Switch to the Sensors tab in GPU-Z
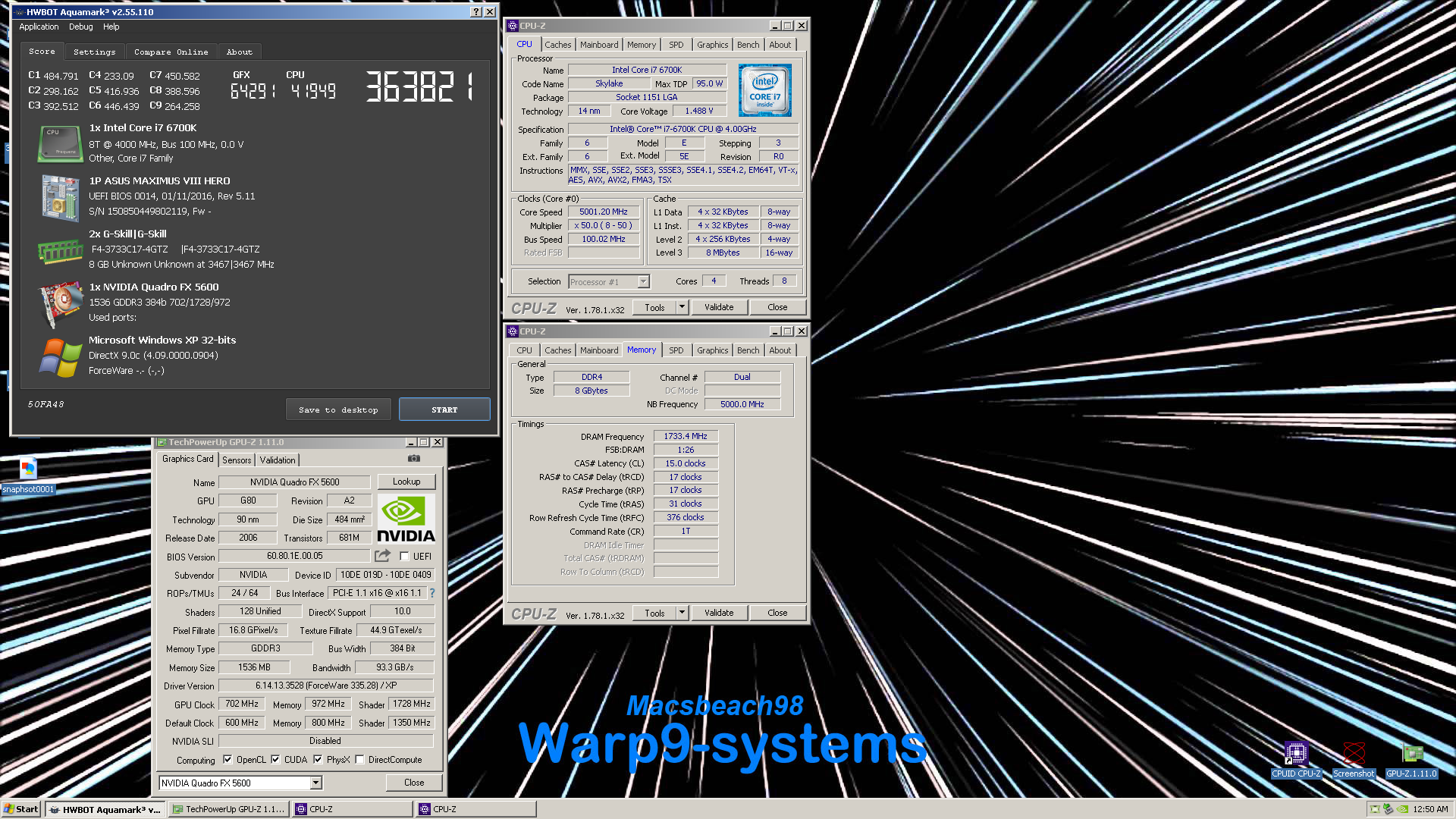1456x819 pixels. (237, 460)
